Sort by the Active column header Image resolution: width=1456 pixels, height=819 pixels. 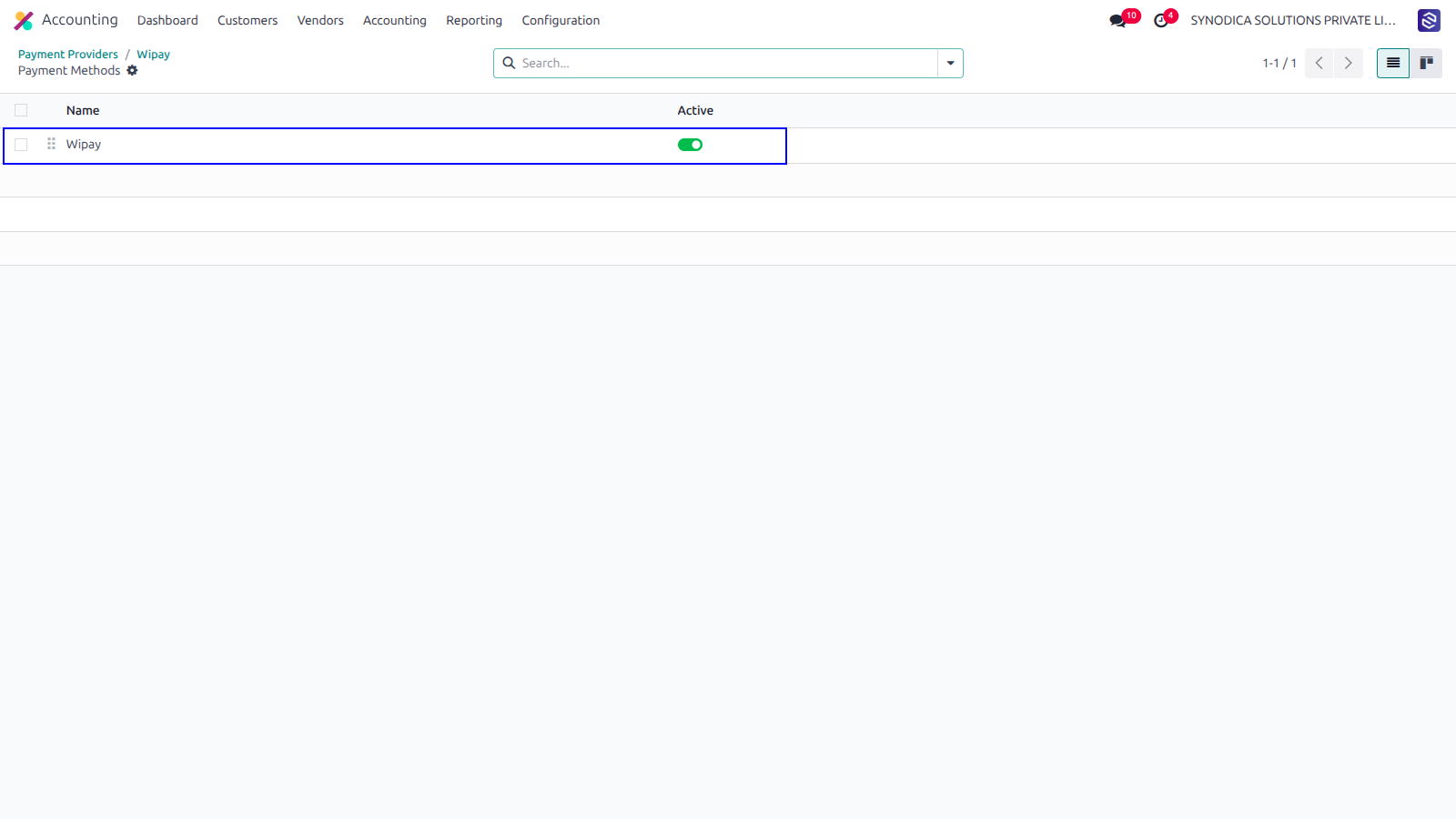point(695,110)
